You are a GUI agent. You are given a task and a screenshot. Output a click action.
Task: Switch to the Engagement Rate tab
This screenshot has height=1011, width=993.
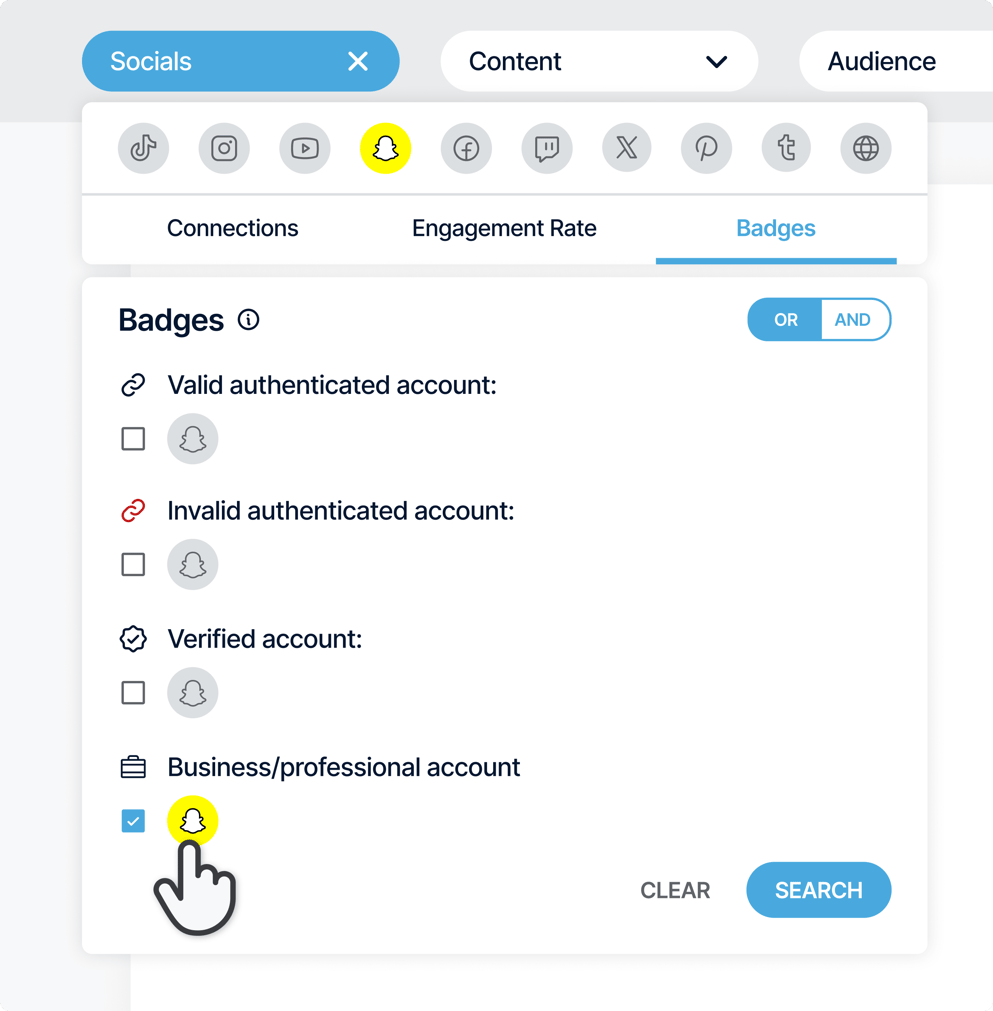[x=504, y=228]
